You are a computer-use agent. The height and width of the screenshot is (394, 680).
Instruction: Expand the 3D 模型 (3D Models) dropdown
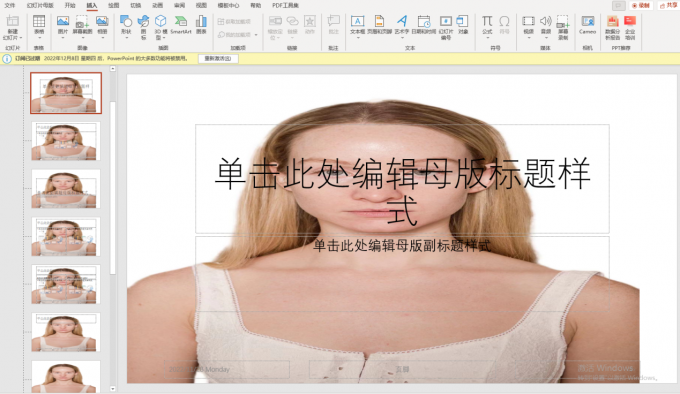click(x=164, y=38)
